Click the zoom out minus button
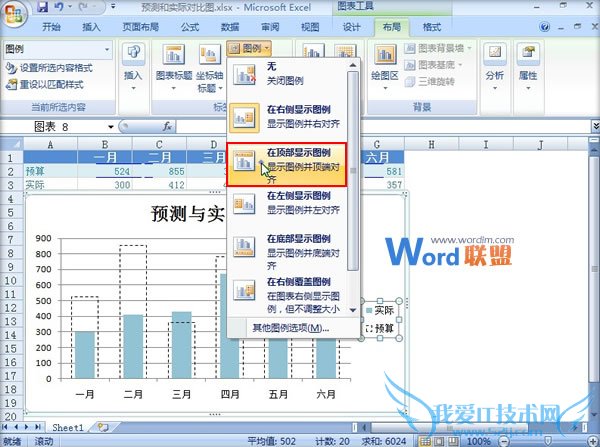This screenshot has height=447, width=600. [505, 441]
